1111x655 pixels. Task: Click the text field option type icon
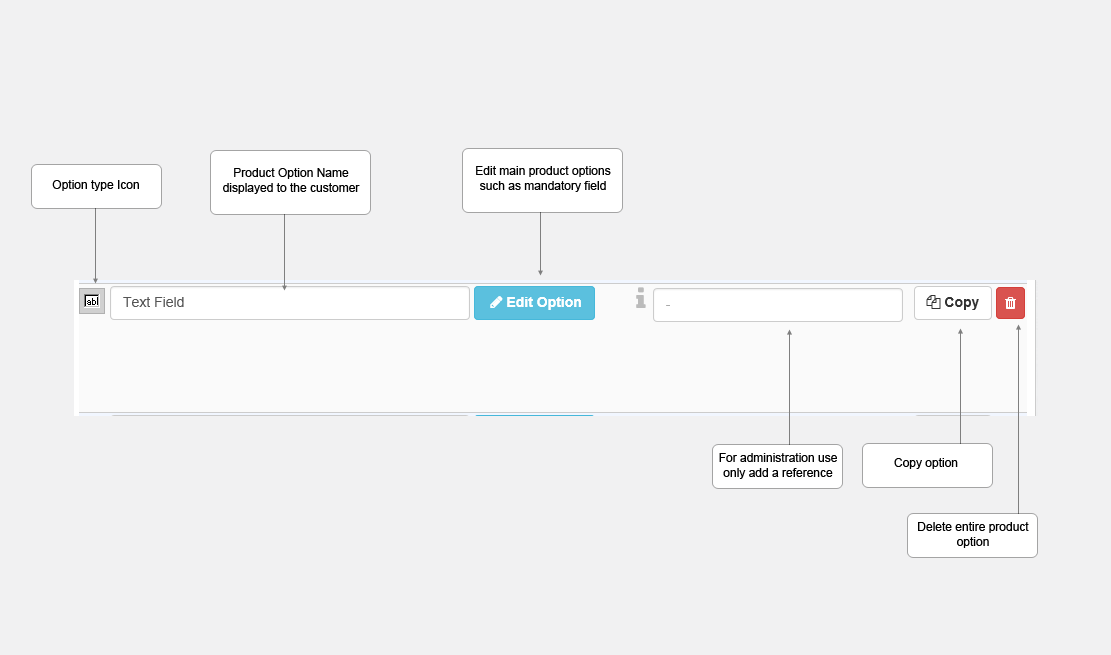click(91, 301)
